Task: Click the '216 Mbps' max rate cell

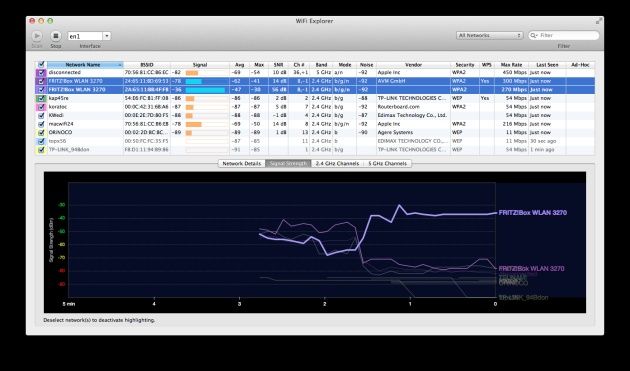Action: coord(514,124)
